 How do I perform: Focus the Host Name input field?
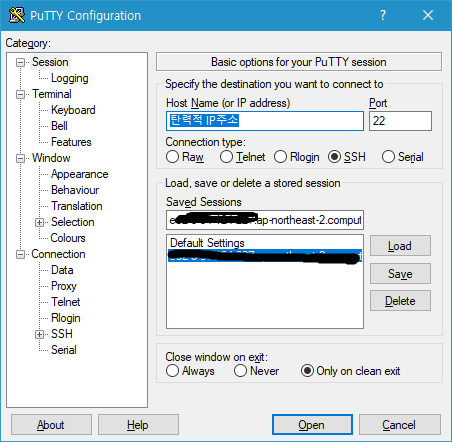pyautogui.click(x=265, y=121)
